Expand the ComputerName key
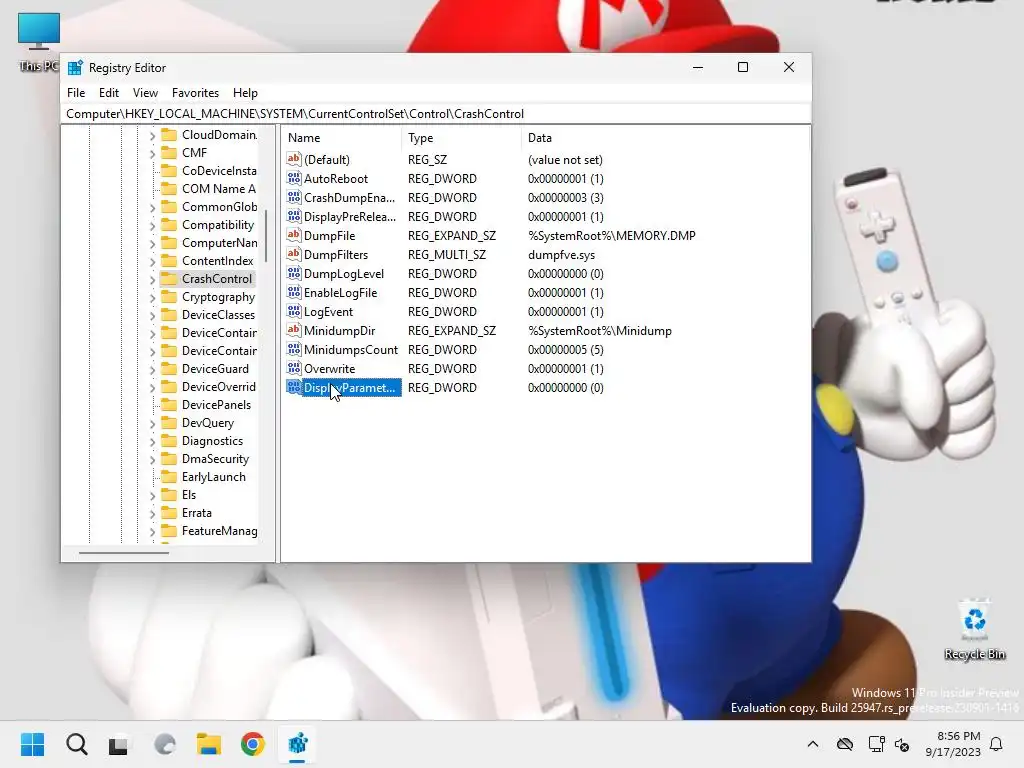 click(x=152, y=244)
